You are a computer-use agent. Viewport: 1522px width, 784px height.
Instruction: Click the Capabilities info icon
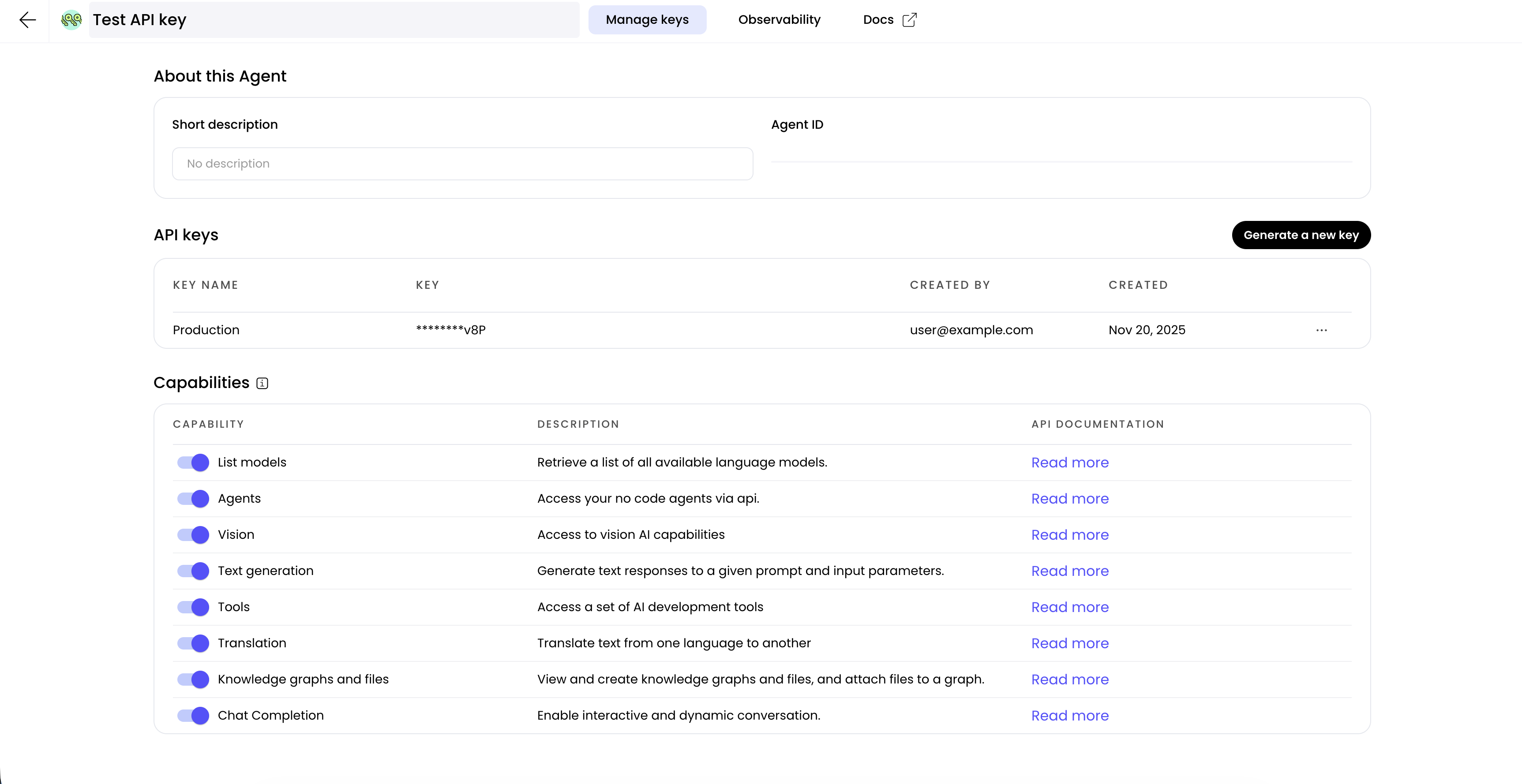coord(262,383)
